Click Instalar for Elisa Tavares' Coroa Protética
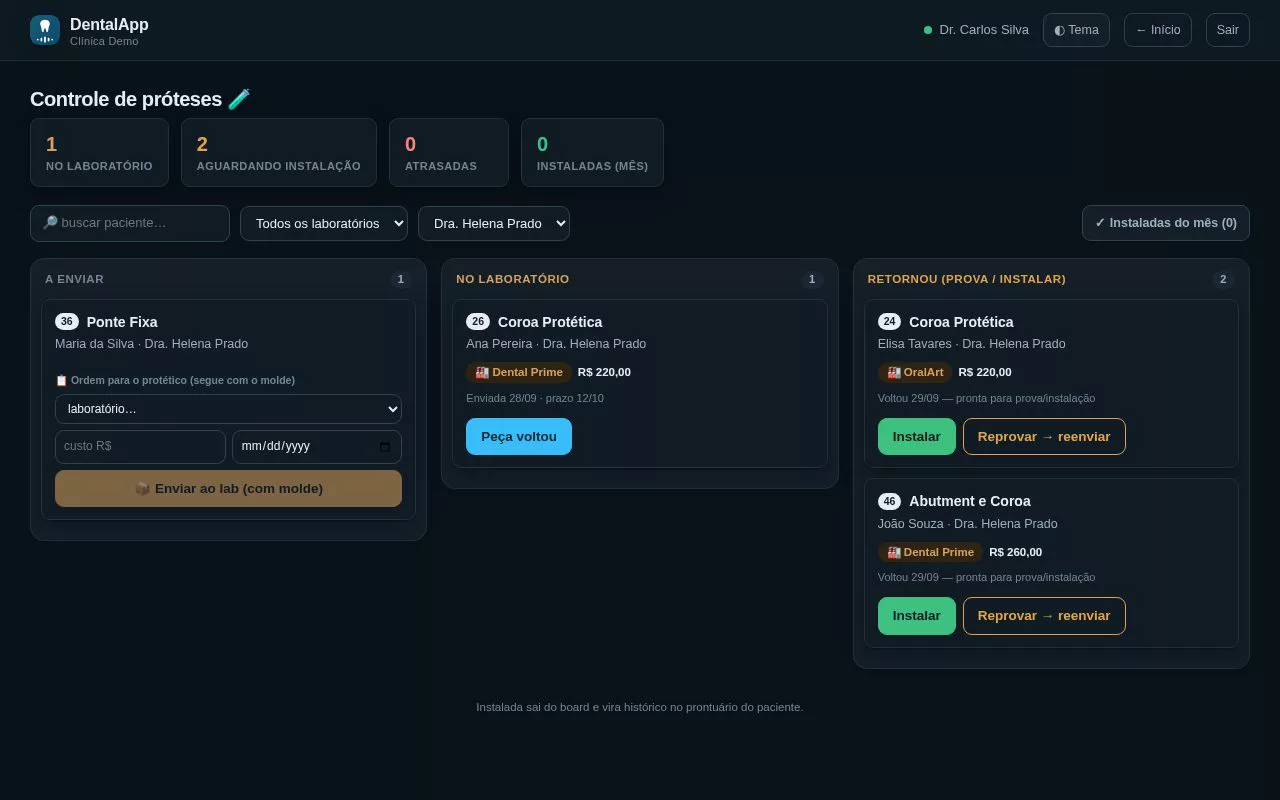The width and height of the screenshot is (1280, 800). [x=917, y=436]
